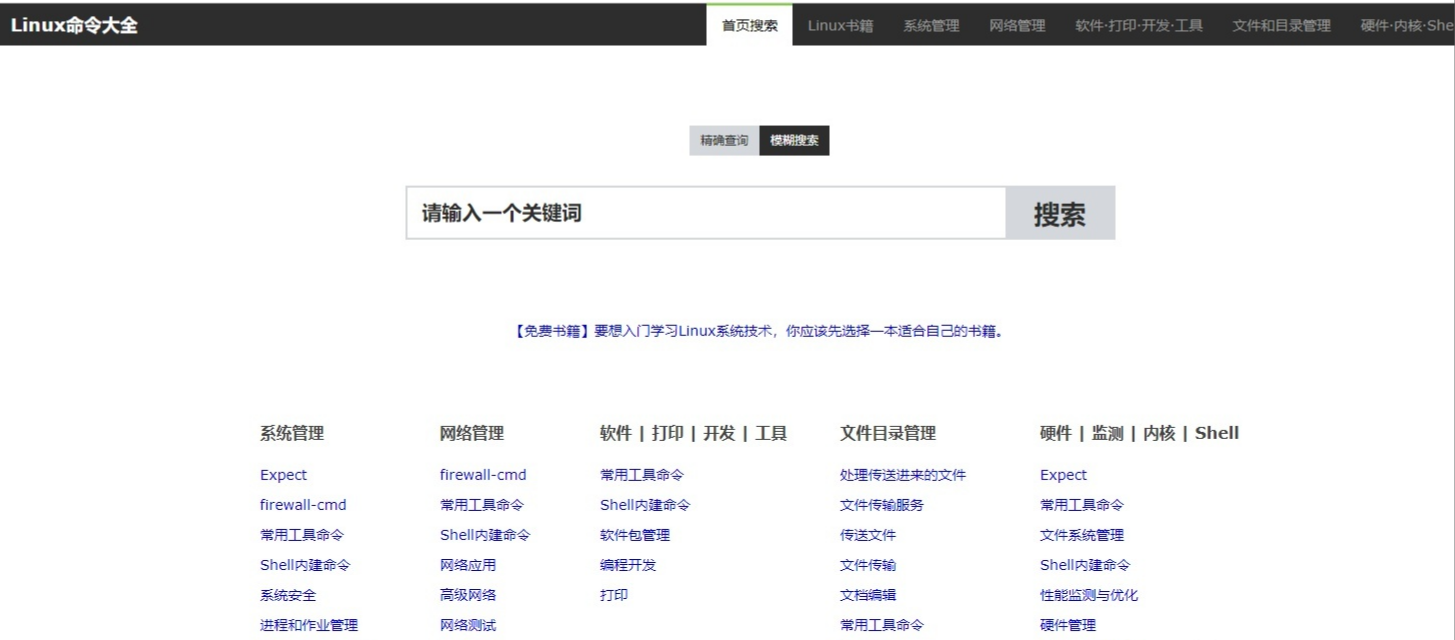This screenshot has width=1455, height=640.
Task: Open the 网络应用 link
Action: tap(468, 565)
